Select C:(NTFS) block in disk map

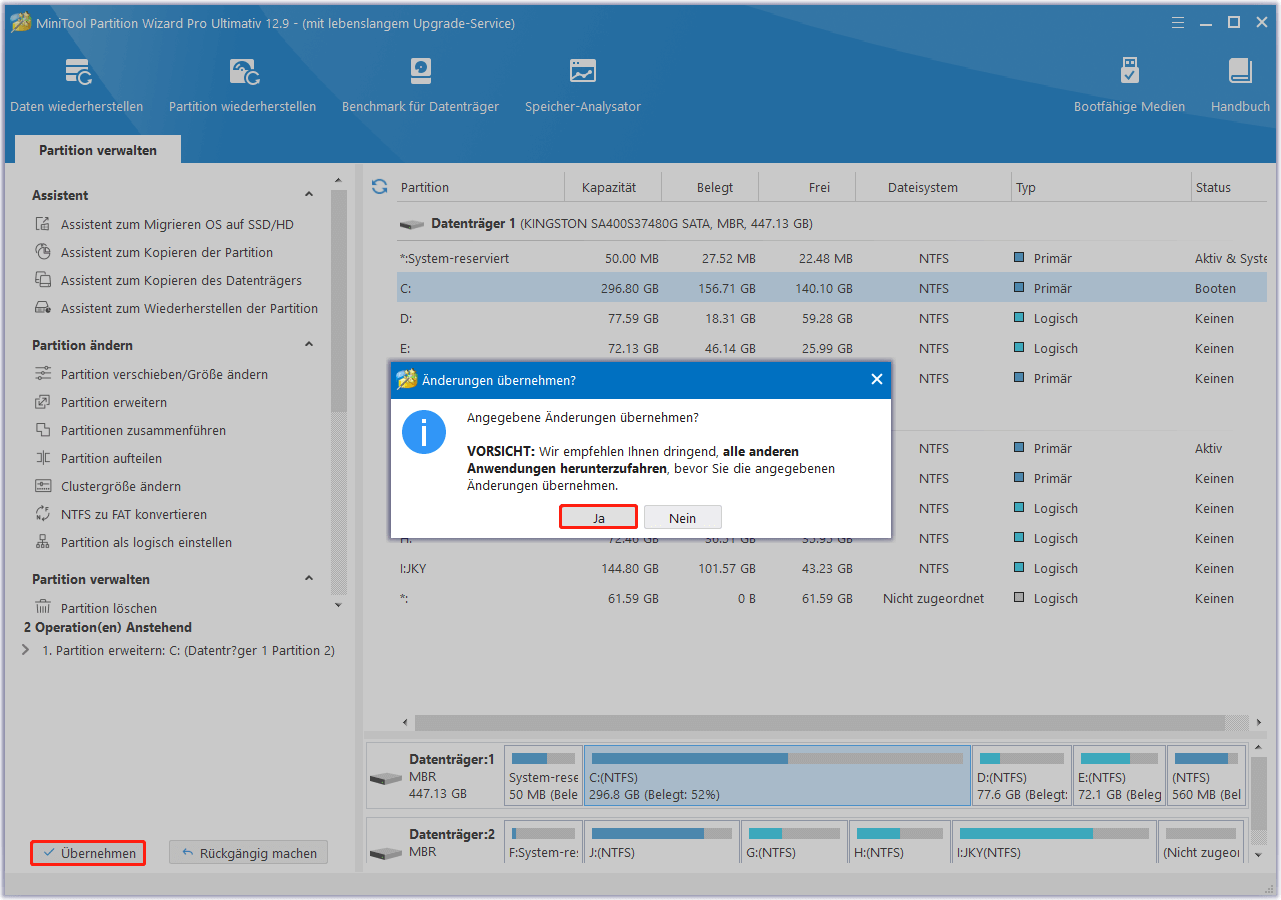[x=777, y=775]
